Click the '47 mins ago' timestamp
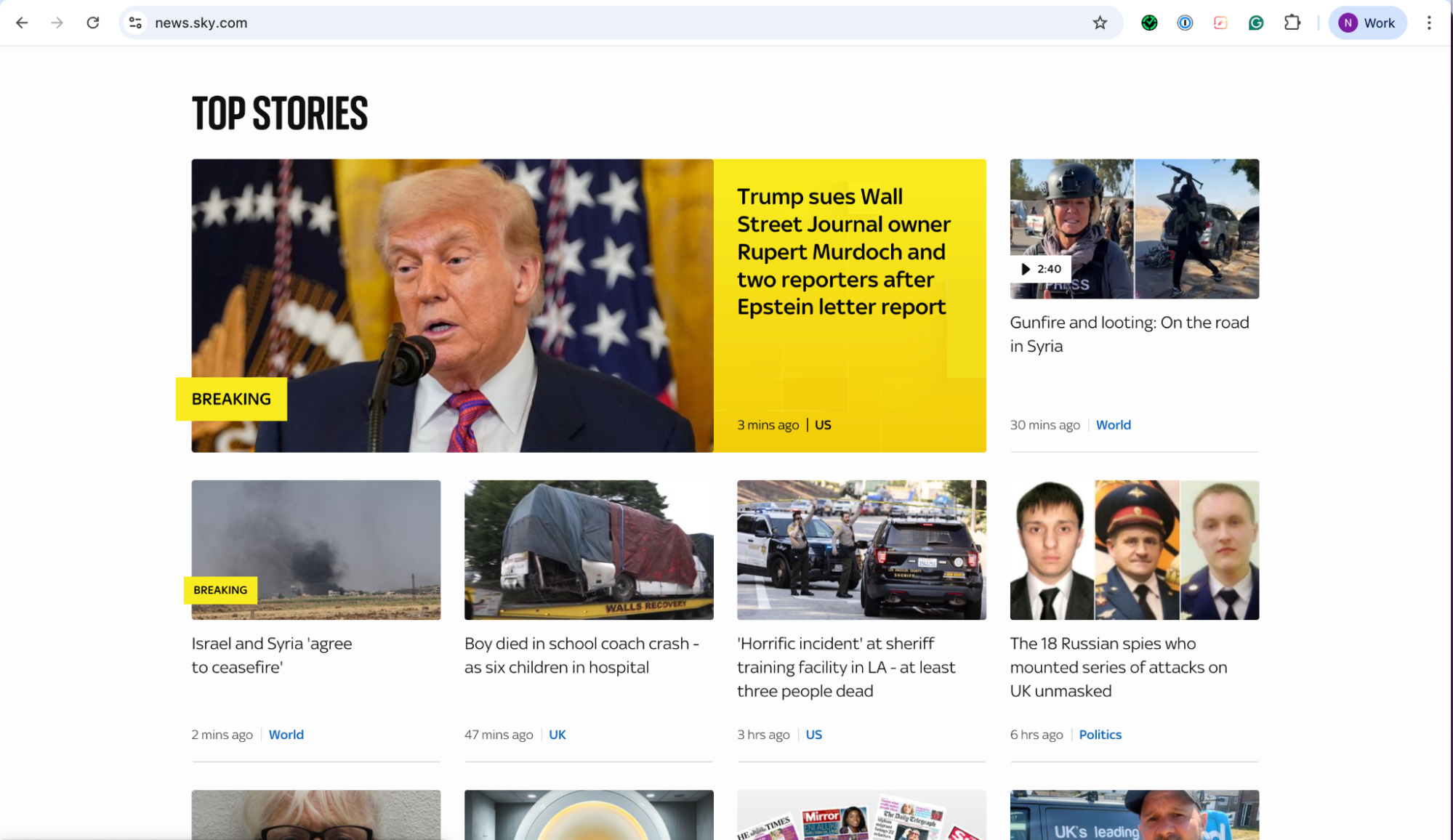 (499, 735)
